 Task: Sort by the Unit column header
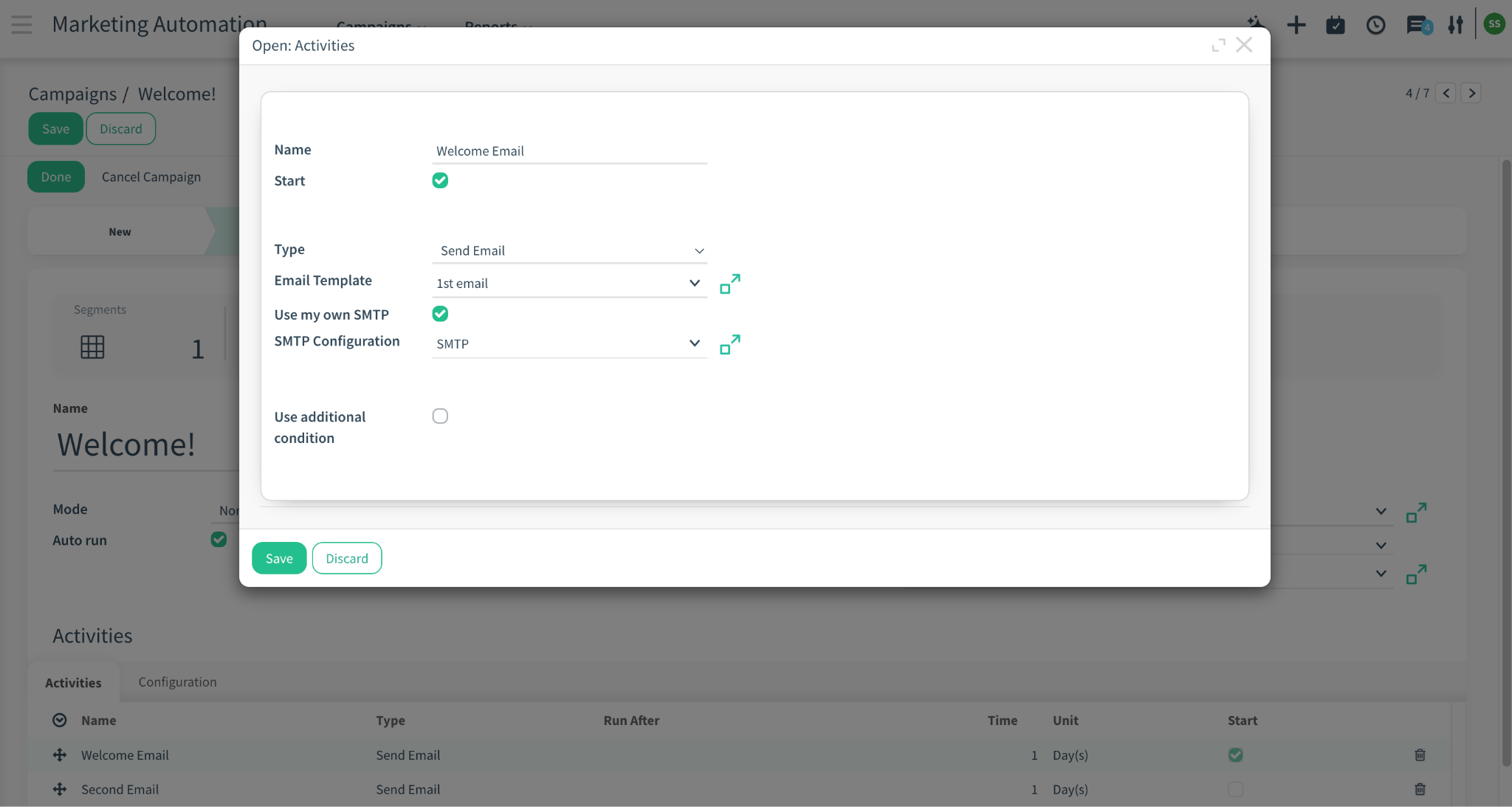tap(1065, 720)
